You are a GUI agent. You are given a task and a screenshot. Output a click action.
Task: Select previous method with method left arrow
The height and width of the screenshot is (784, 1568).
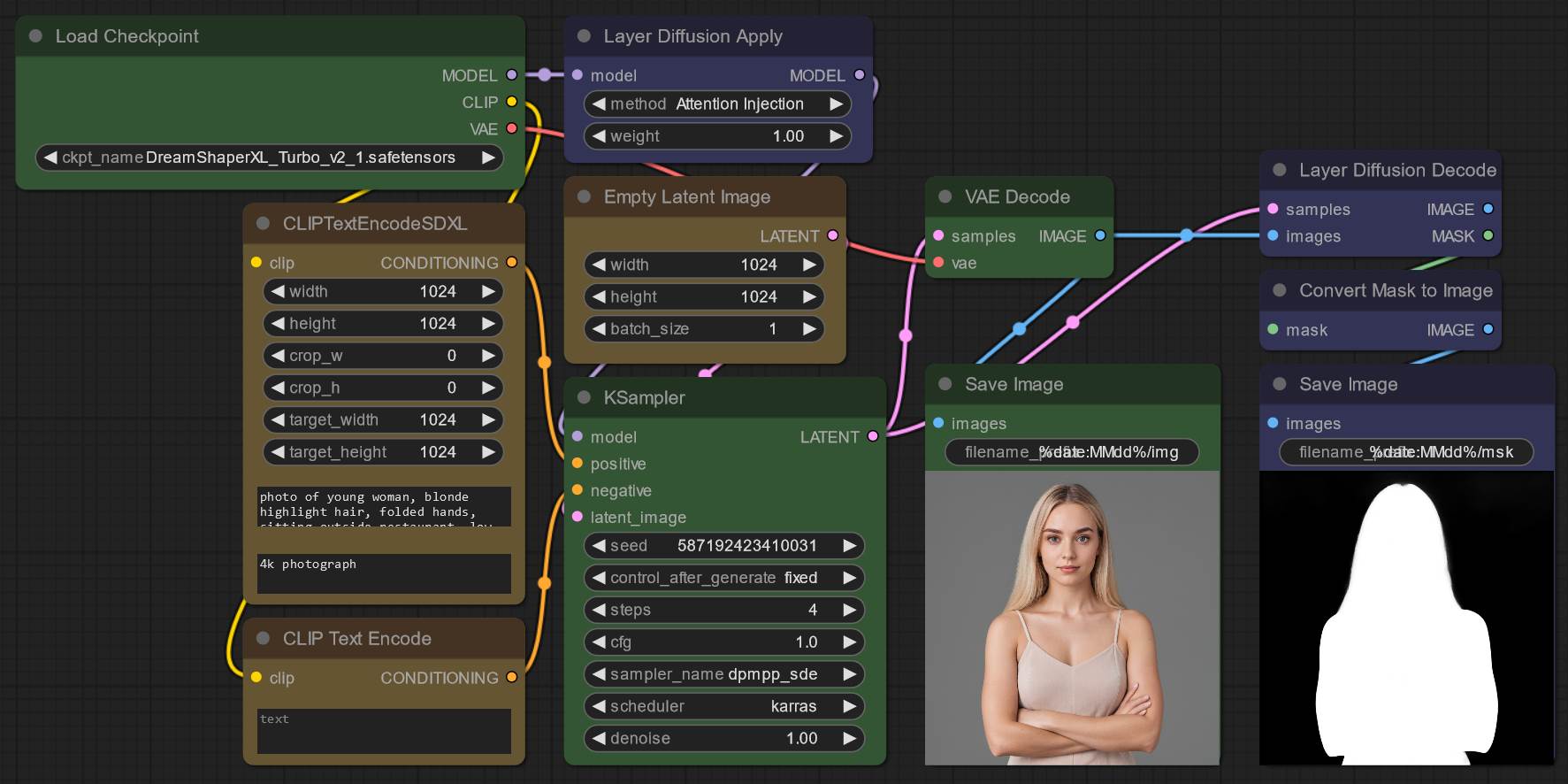coord(599,104)
